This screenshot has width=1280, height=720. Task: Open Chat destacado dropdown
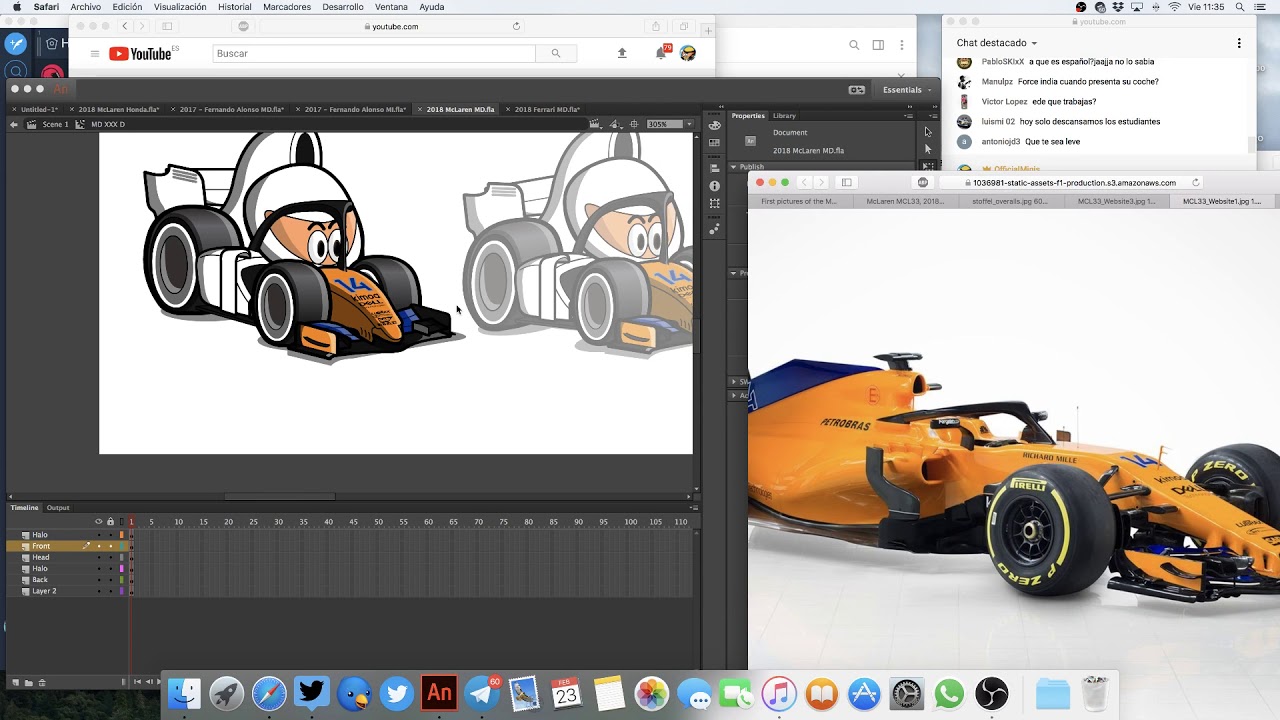(x=997, y=43)
